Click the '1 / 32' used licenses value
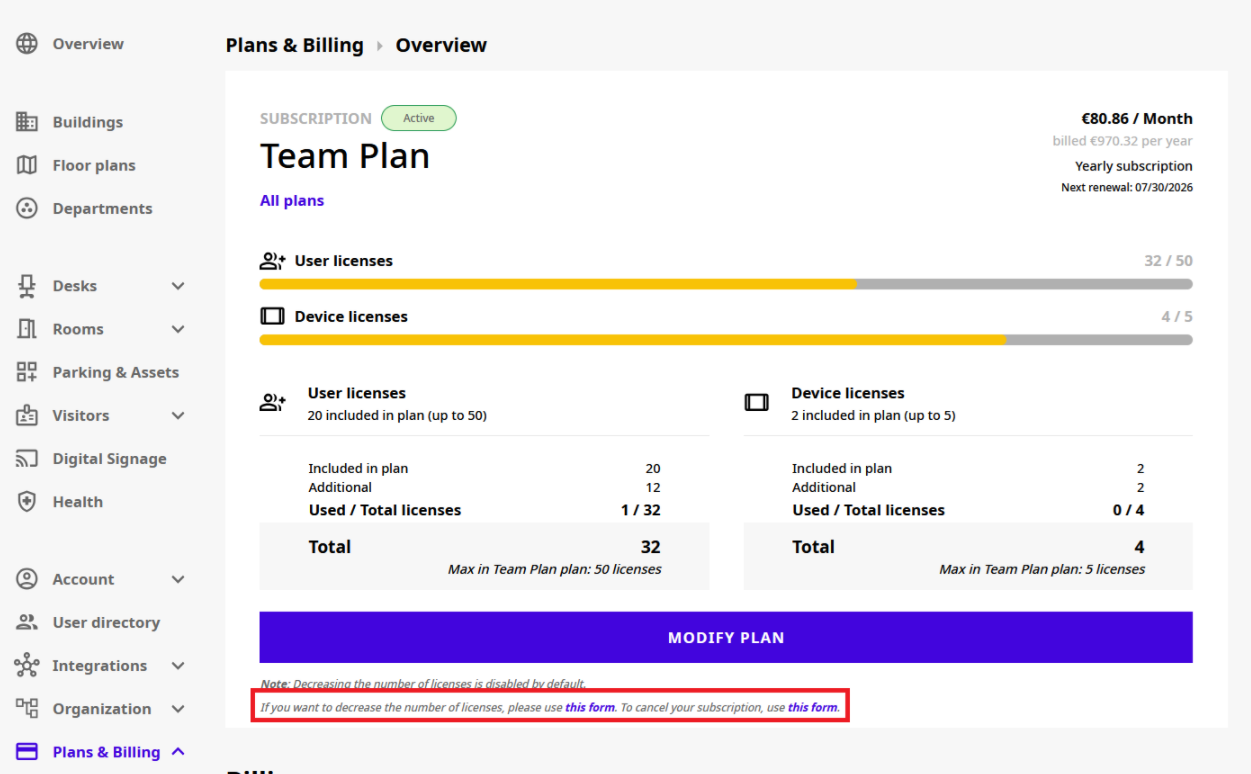 [x=641, y=510]
